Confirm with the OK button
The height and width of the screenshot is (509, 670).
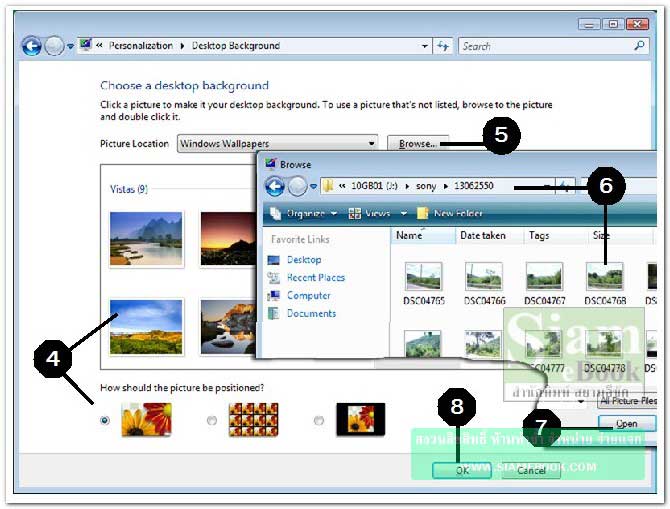pyautogui.click(x=462, y=471)
